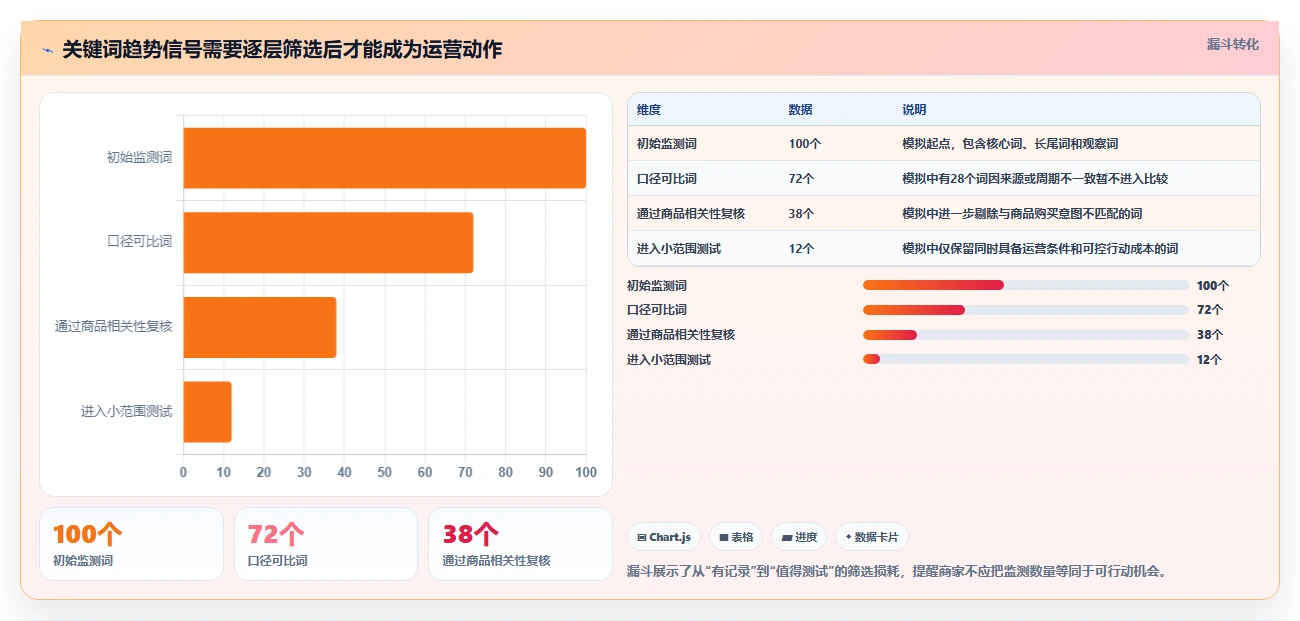
Task: Click the 通过商品相关性复核 progress bar
Action: 1026,335
